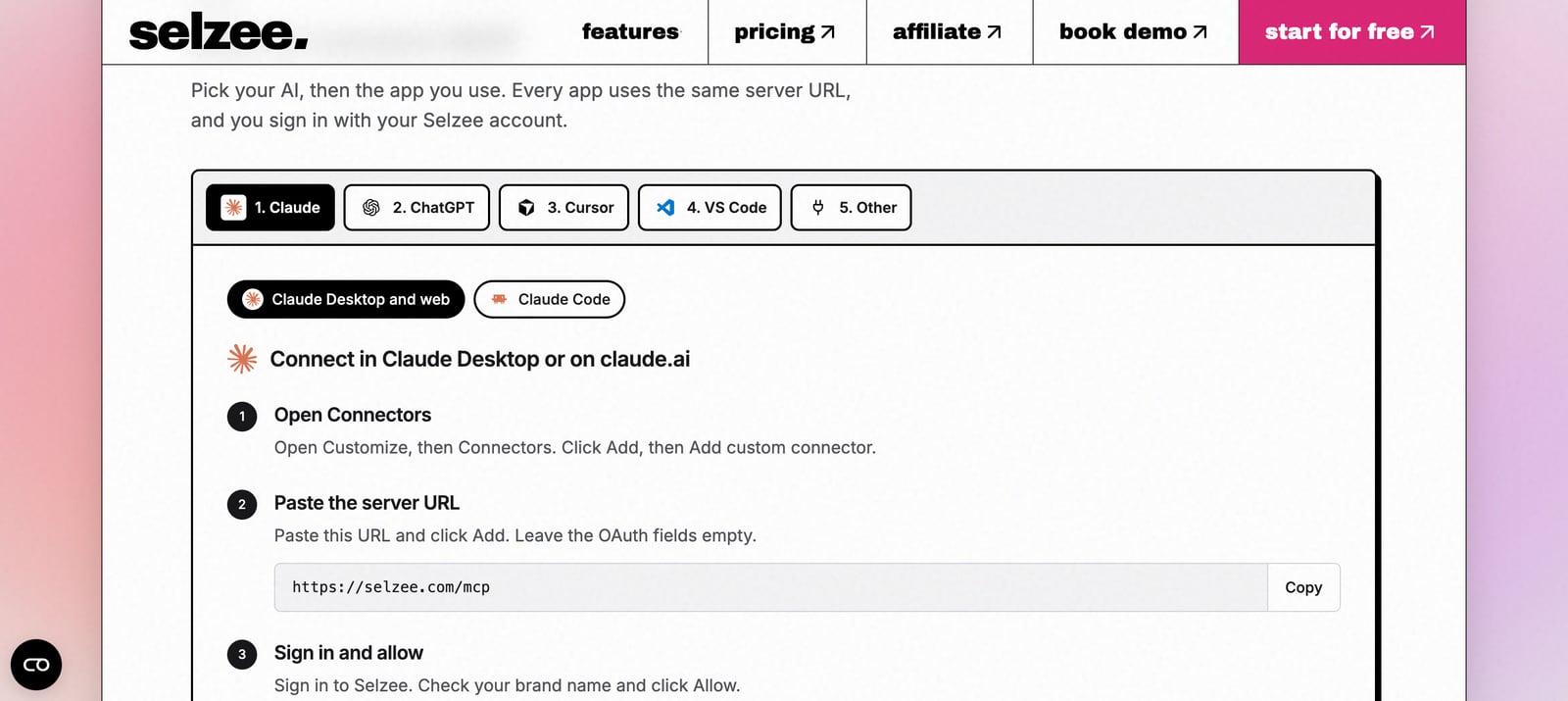Viewport: 1568px width, 701px height.
Task: Open the chat widget in bottom corner
Action: tap(36, 665)
